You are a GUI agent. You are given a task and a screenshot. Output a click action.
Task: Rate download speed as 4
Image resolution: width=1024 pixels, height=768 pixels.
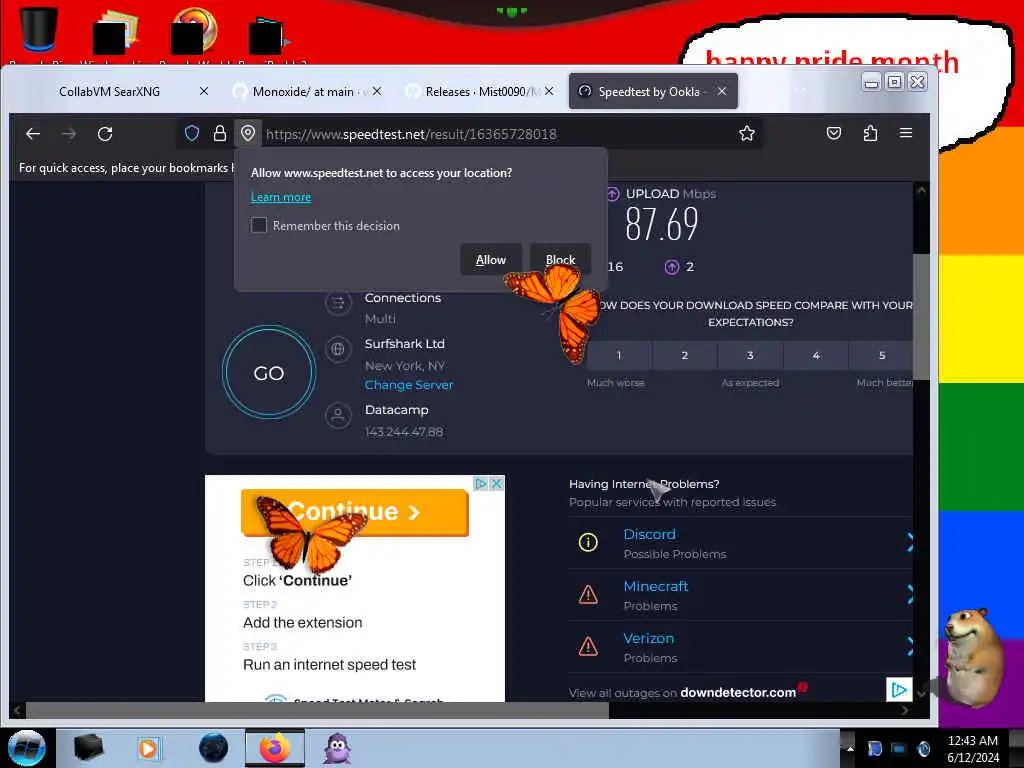(x=816, y=355)
